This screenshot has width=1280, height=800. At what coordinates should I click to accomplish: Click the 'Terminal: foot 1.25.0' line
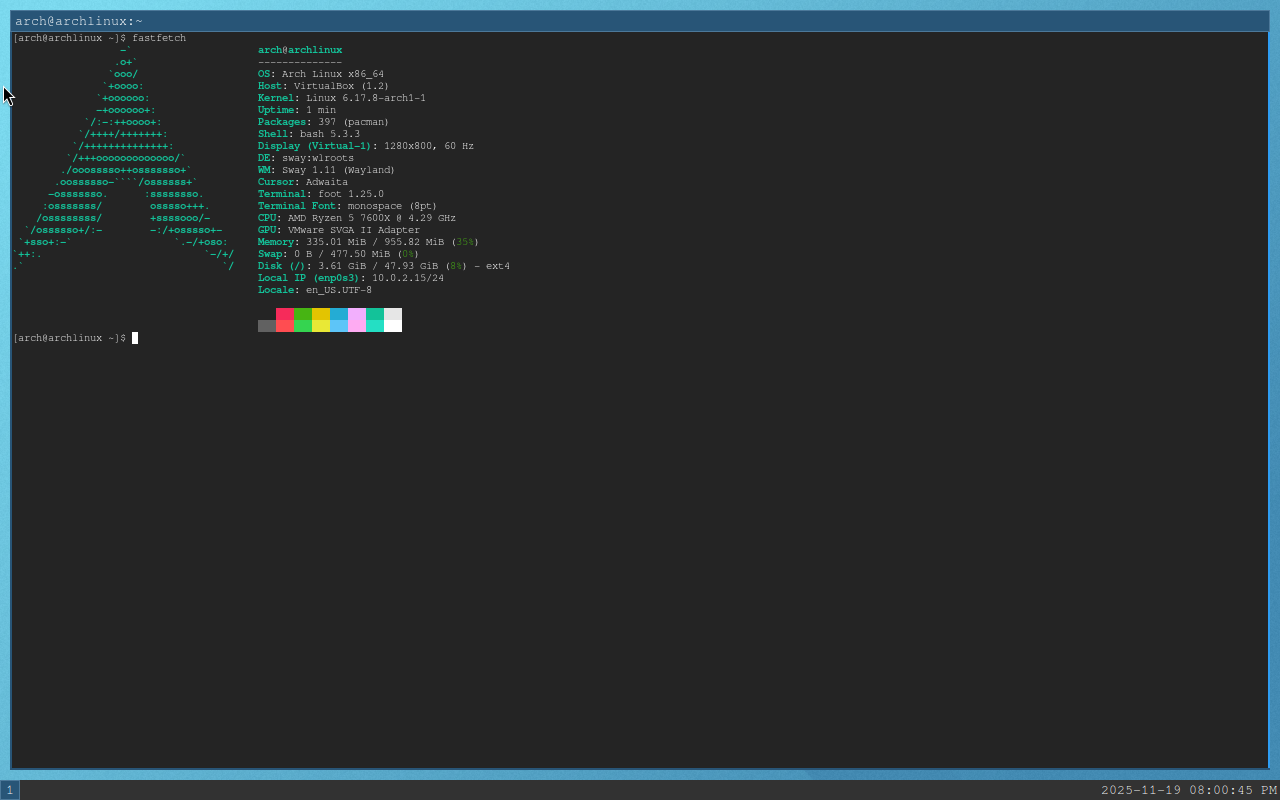point(321,194)
